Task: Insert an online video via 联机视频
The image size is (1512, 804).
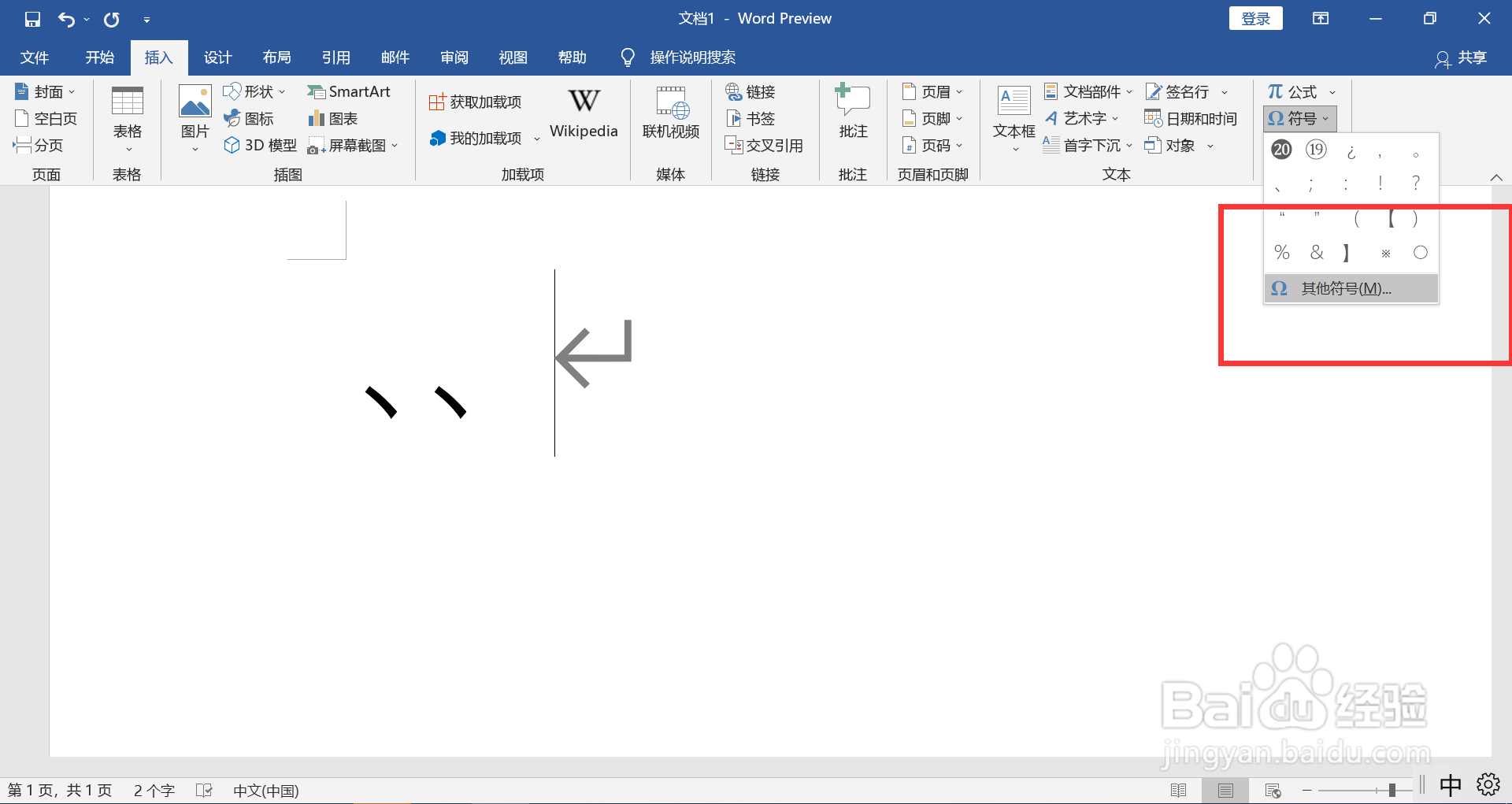Action: [x=671, y=117]
